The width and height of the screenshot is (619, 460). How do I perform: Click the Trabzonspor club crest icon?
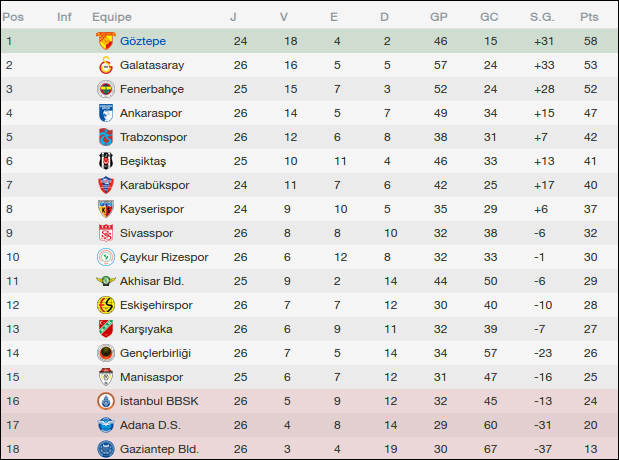pos(105,137)
